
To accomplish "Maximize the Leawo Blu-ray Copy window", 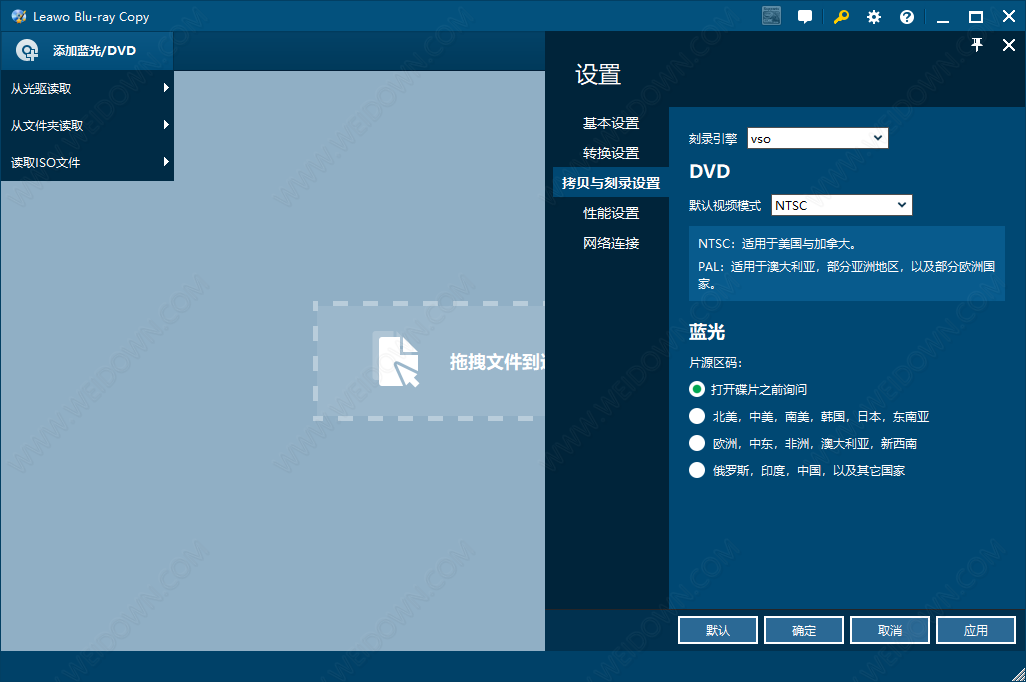I will (976, 17).
